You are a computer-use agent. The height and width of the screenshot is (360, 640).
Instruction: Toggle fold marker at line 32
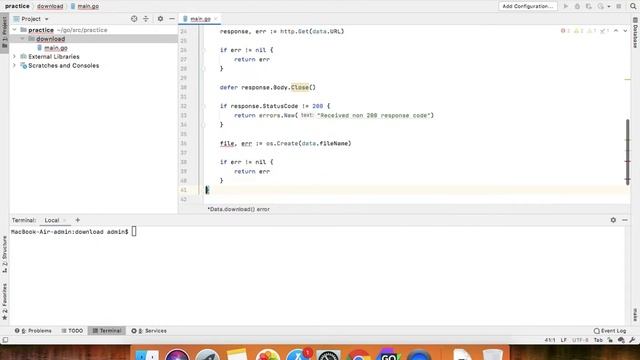(x=204, y=106)
